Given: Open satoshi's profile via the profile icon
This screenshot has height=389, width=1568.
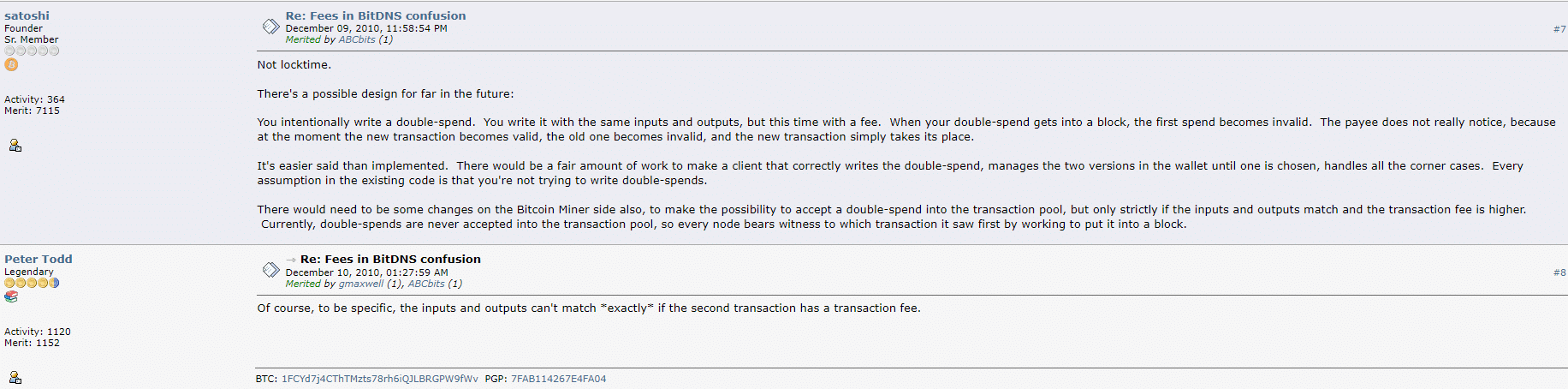Looking at the screenshot, I should 15,146.
